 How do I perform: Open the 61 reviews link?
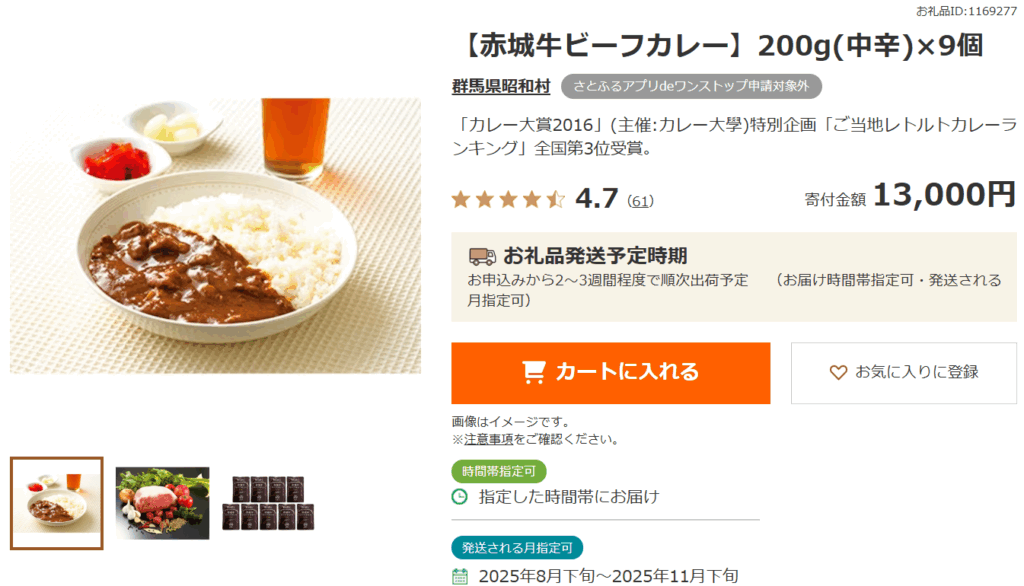640,201
